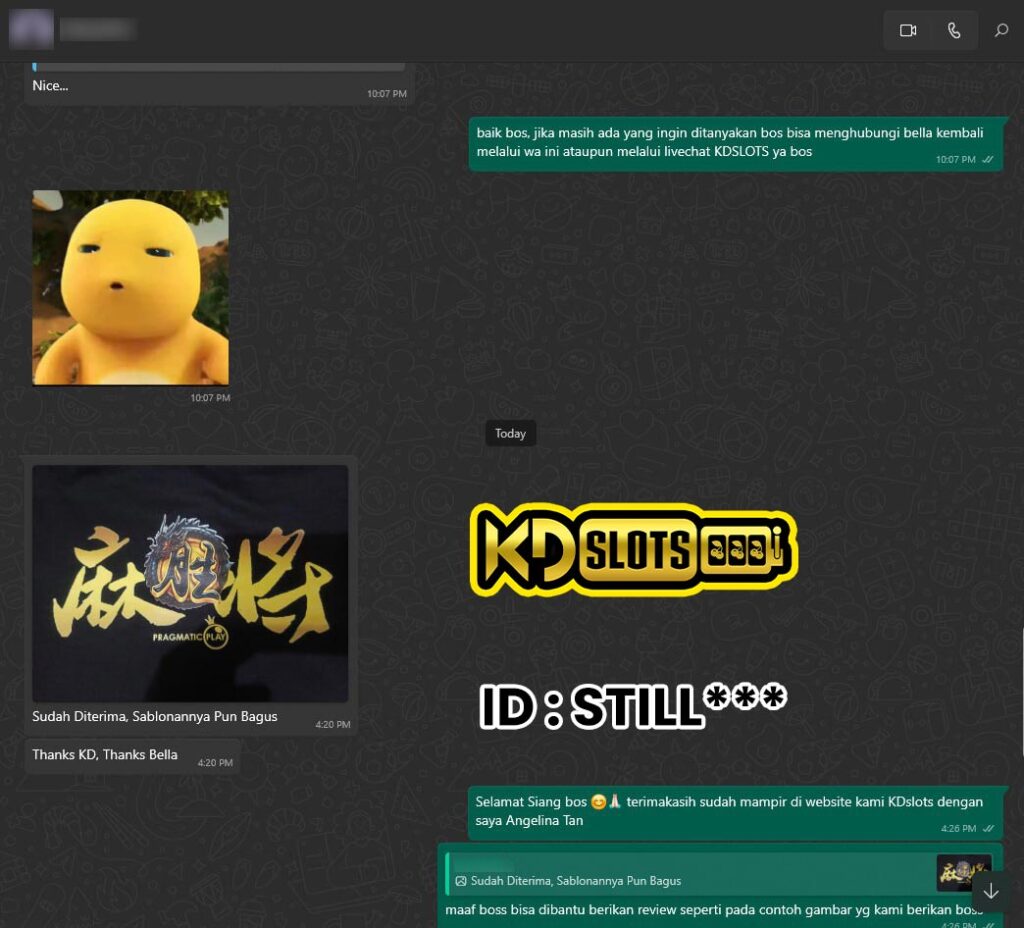Open the mahjong Pragmatic Play shirt photo

[x=190, y=583]
